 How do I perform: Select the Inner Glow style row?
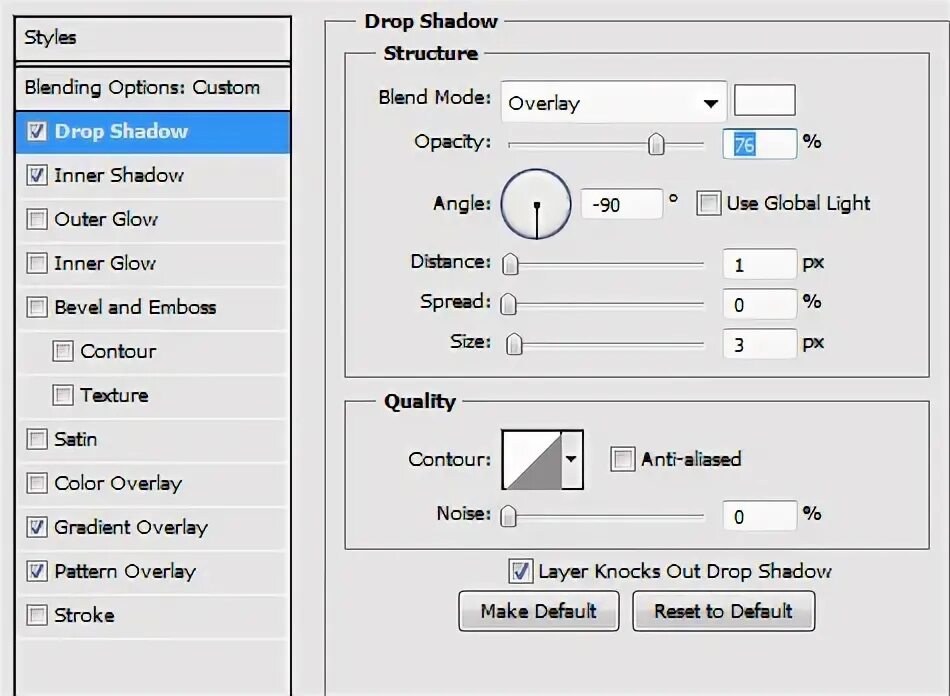pyautogui.click(x=153, y=263)
